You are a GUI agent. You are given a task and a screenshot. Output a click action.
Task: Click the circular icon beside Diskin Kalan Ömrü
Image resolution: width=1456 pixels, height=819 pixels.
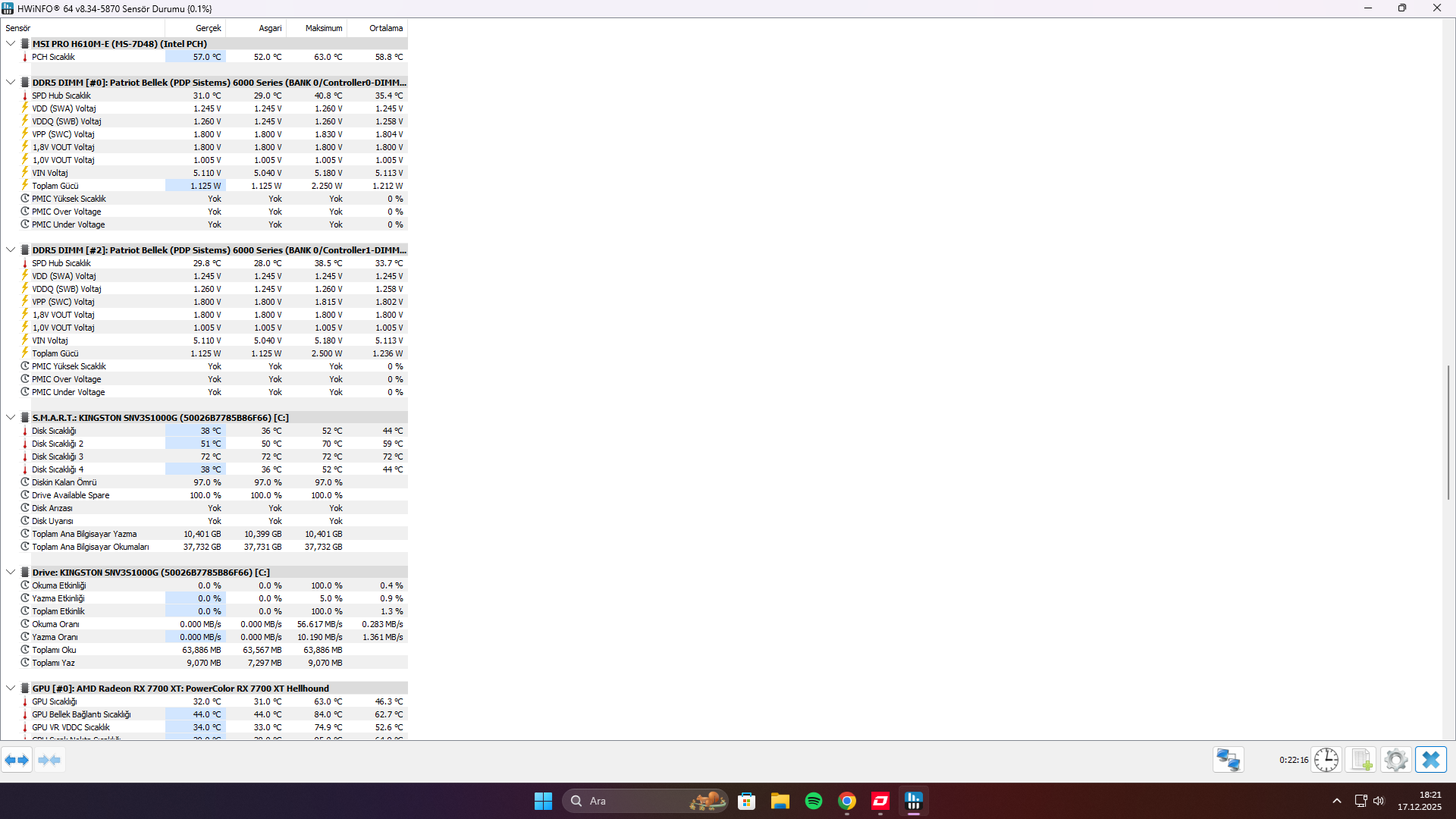pyautogui.click(x=25, y=482)
